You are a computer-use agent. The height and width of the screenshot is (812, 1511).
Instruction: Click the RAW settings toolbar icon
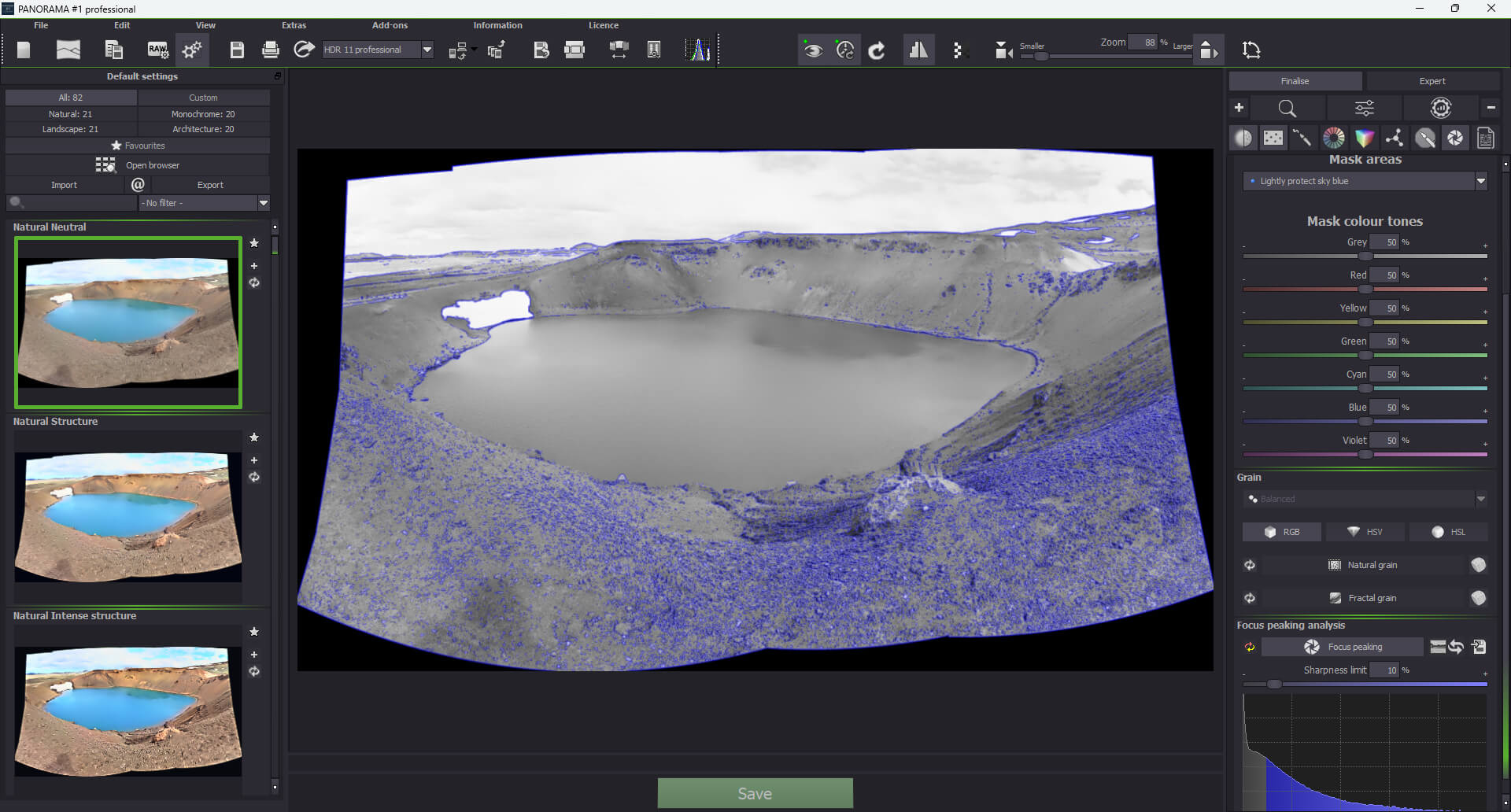158,50
